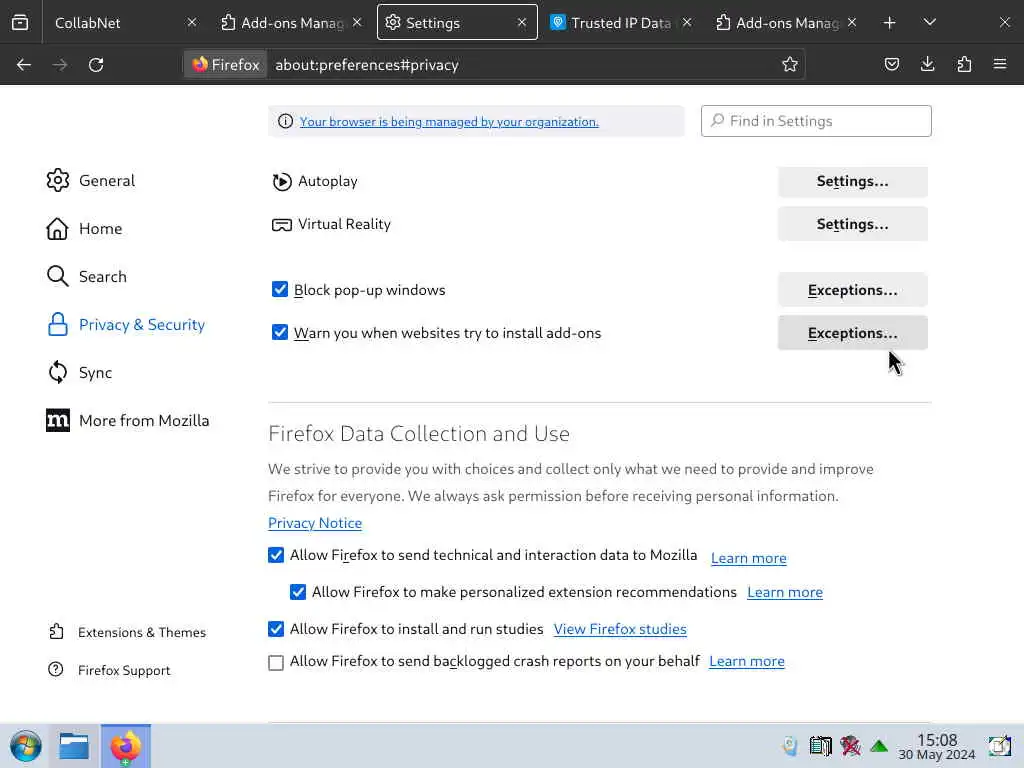Open the Firefox application menu
This screenshot has width=1024, height=768.
tap(1000, 64)
